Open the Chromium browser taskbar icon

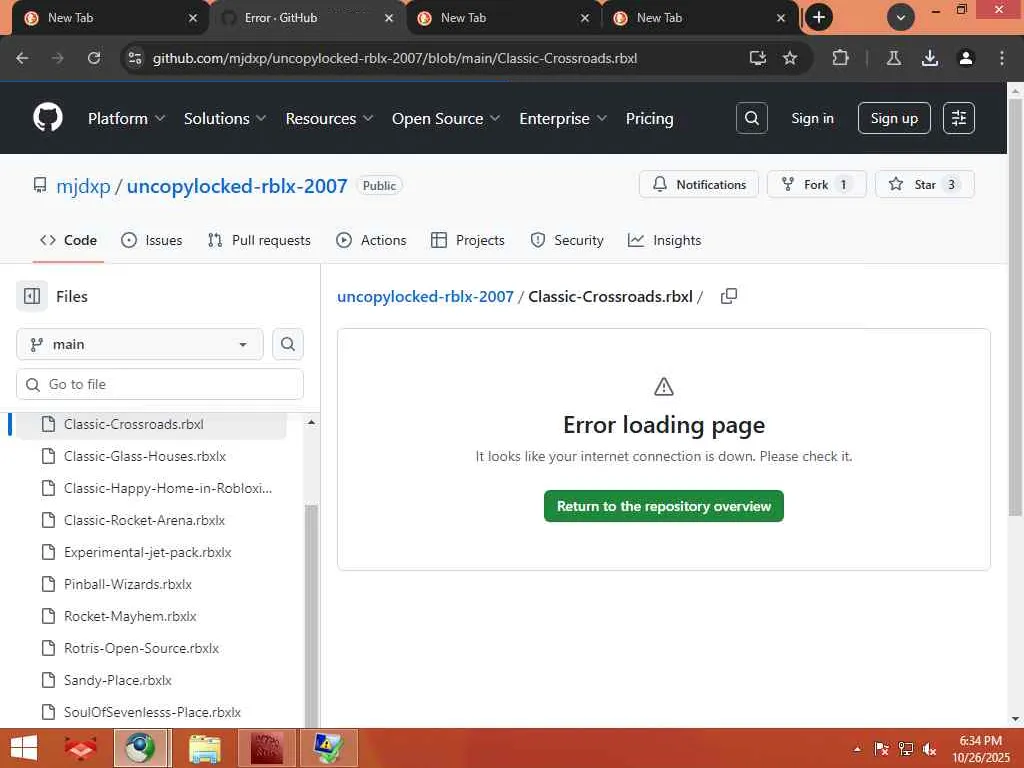pos(142,748)
